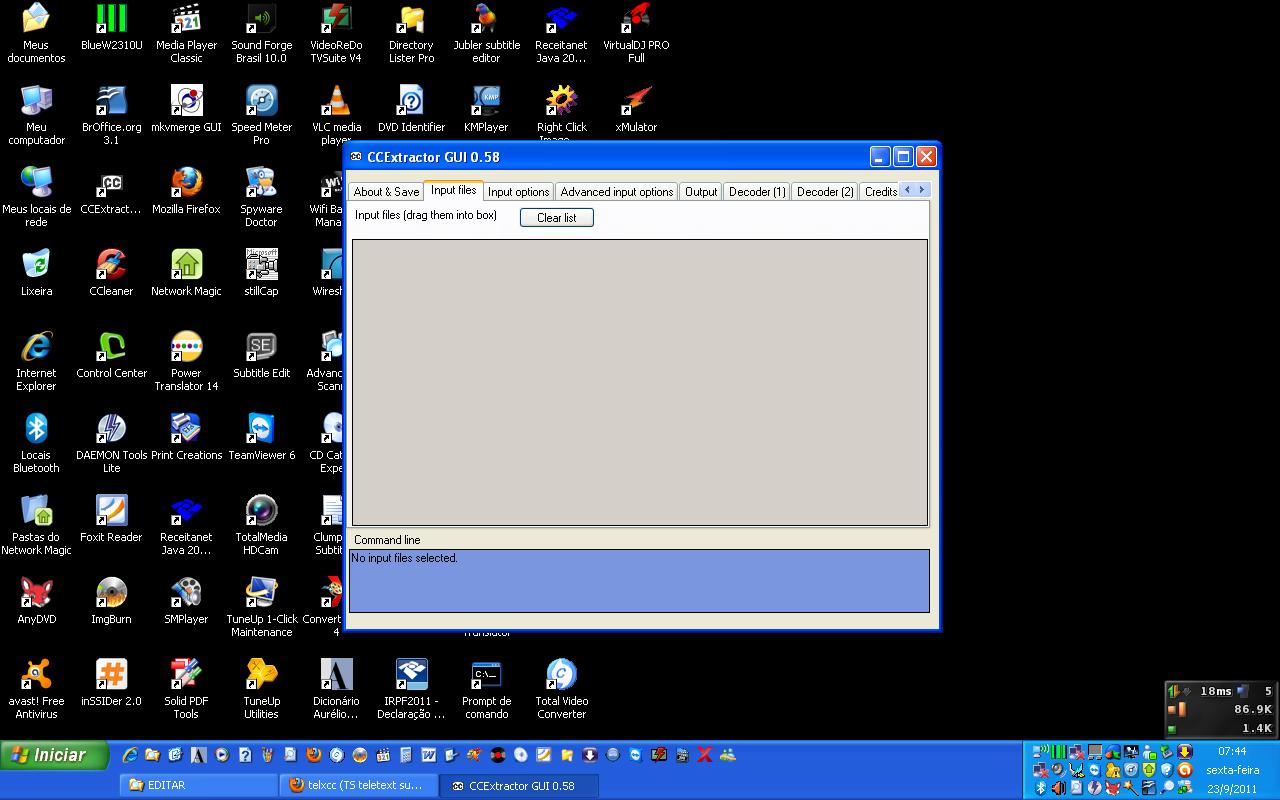Open Subtitle Edit desktop icon
This screenshot has width=1280, height=800.
[261, 355]
